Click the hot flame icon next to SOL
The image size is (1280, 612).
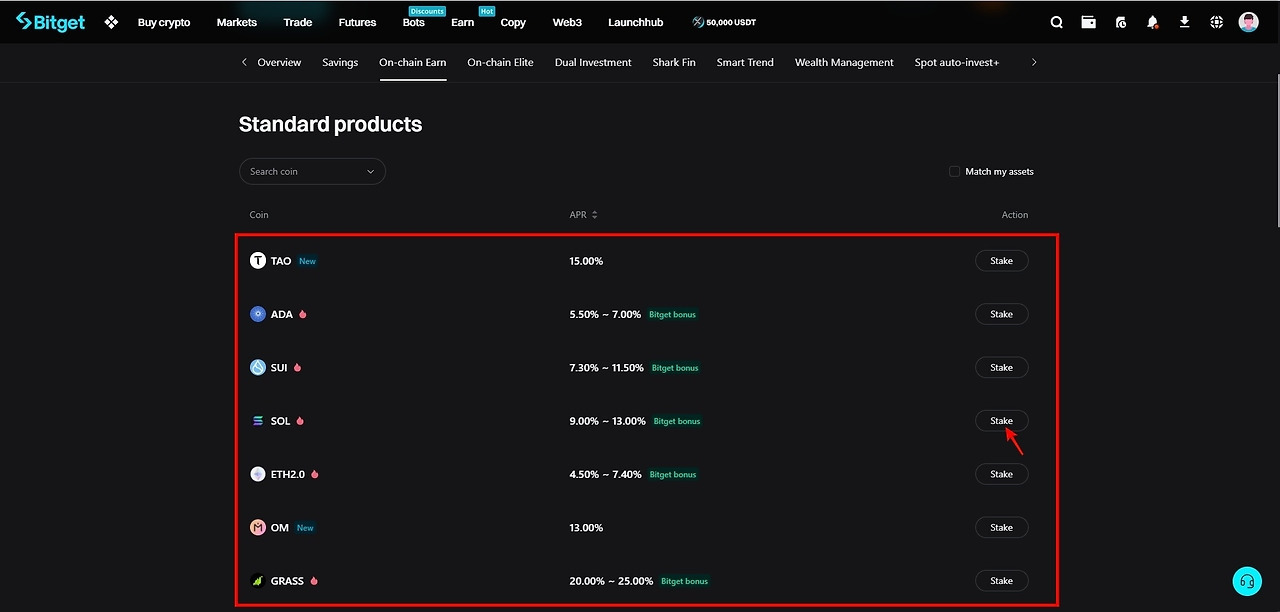pos(300,421)
